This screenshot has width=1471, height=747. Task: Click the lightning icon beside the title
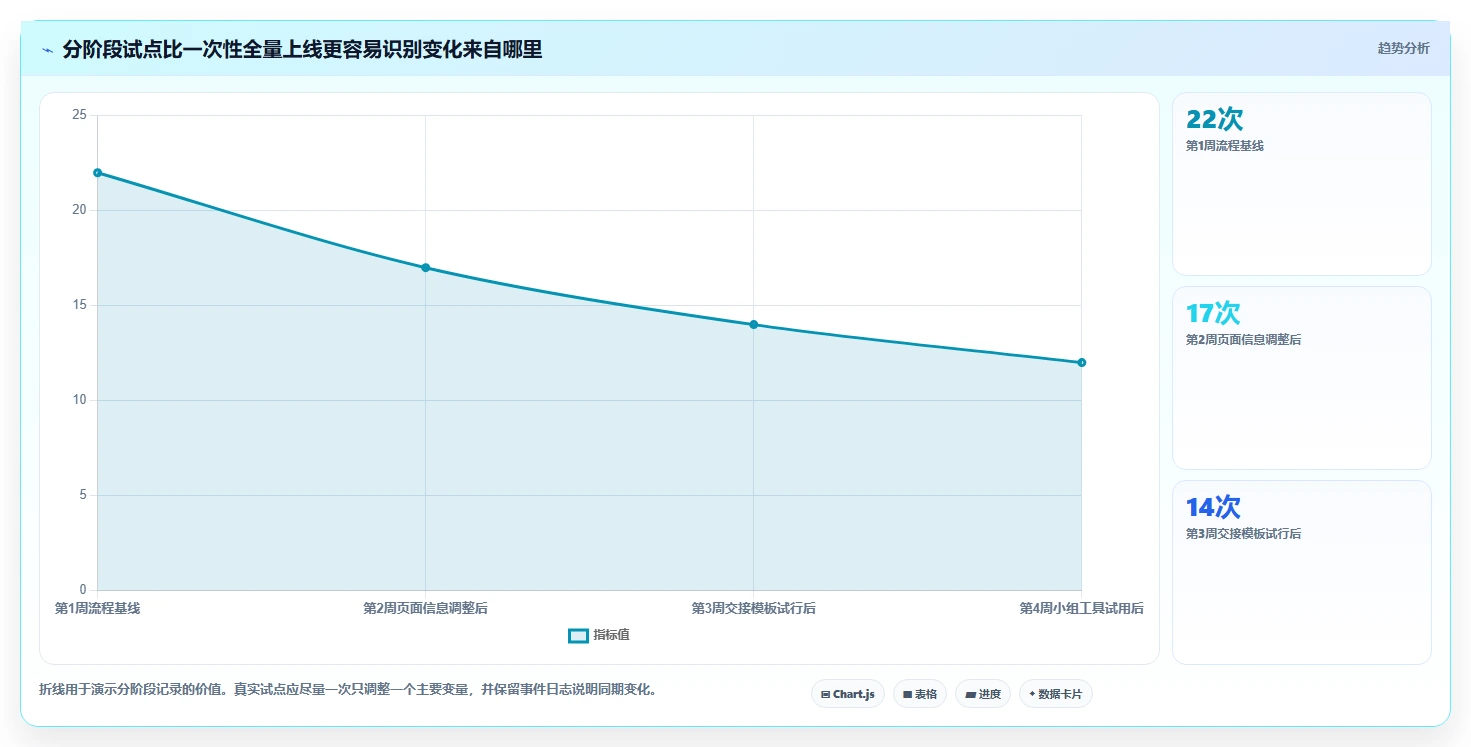47,50
